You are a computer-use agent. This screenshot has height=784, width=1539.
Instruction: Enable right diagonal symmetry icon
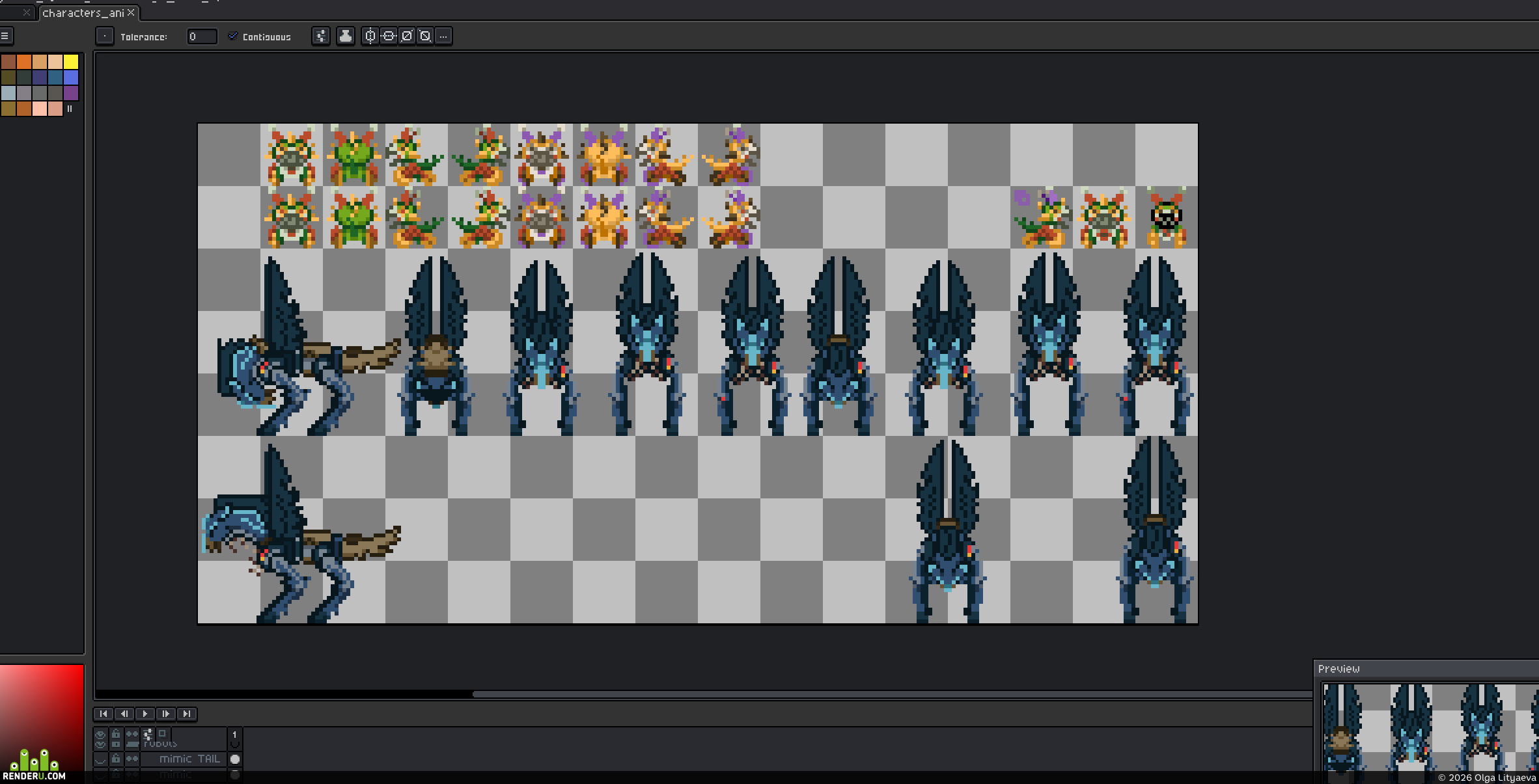pyautogui.click(x=407, y=36)
